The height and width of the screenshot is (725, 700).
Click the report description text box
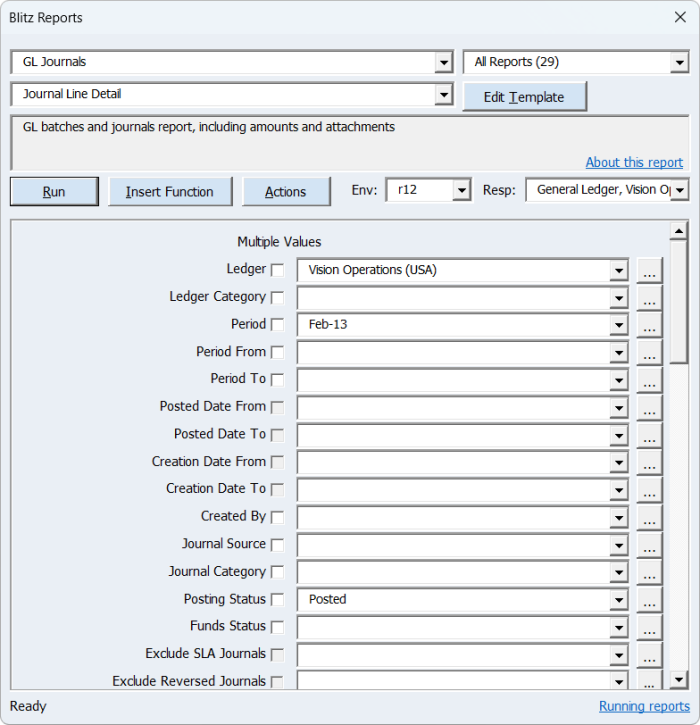(x=350, y=143)
